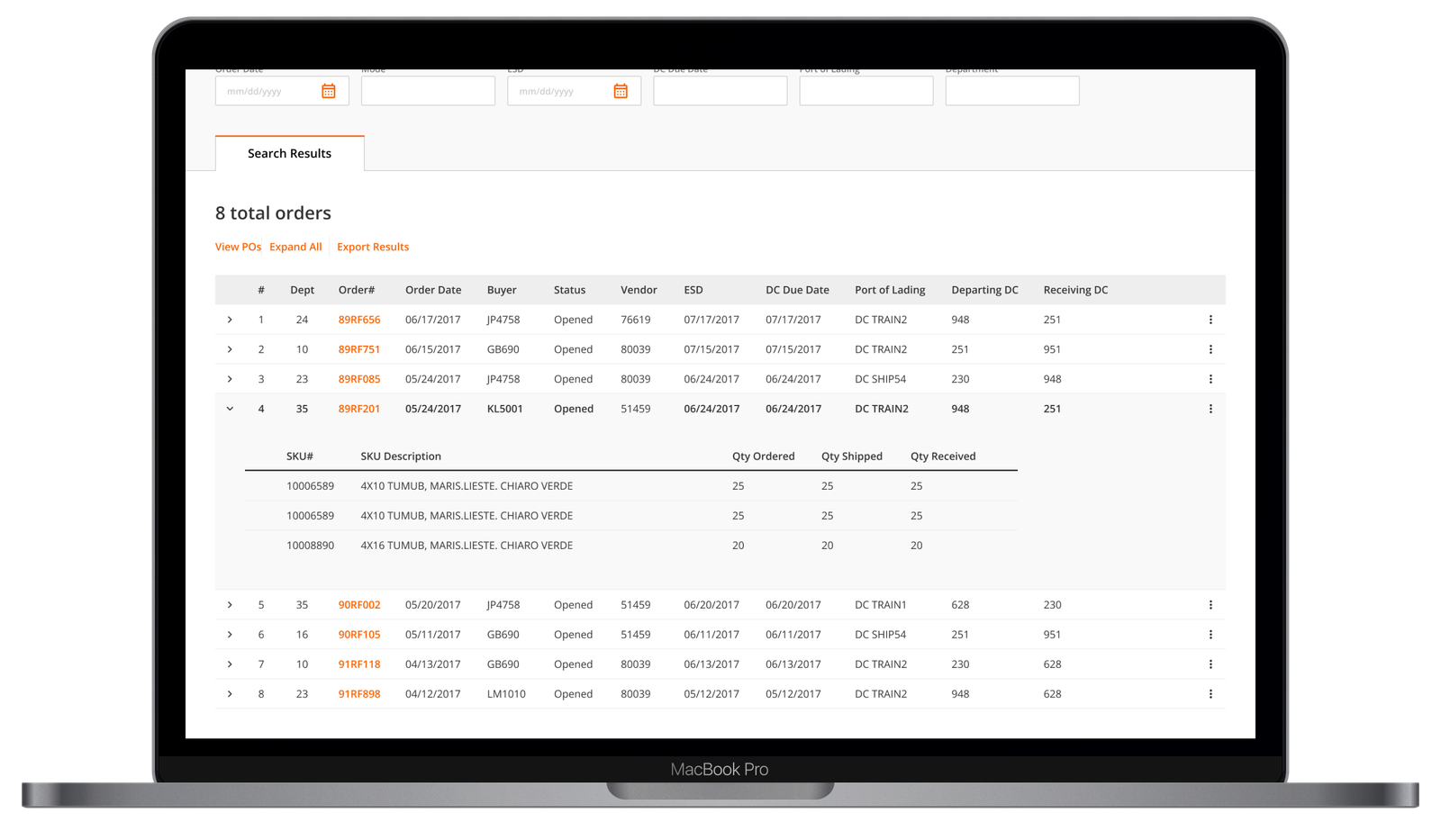Click vendor 76619 in row 1

(635, 320)
